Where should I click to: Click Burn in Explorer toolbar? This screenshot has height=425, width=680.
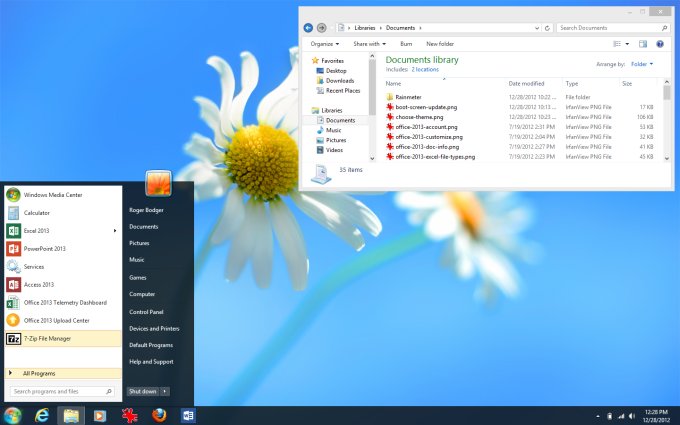click(406, 44)
